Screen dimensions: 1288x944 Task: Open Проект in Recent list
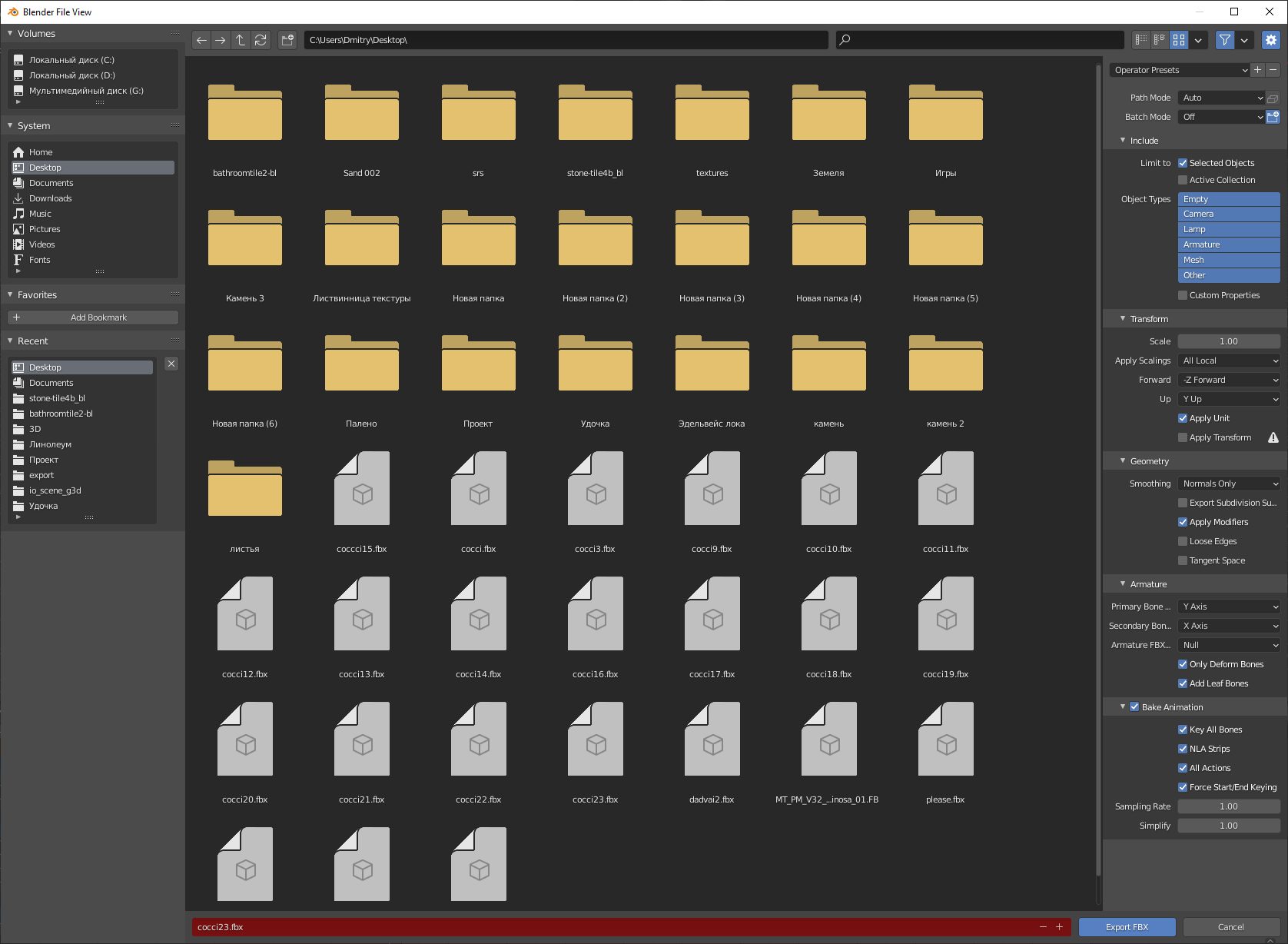pyautogui.click(x=83, y=460)
